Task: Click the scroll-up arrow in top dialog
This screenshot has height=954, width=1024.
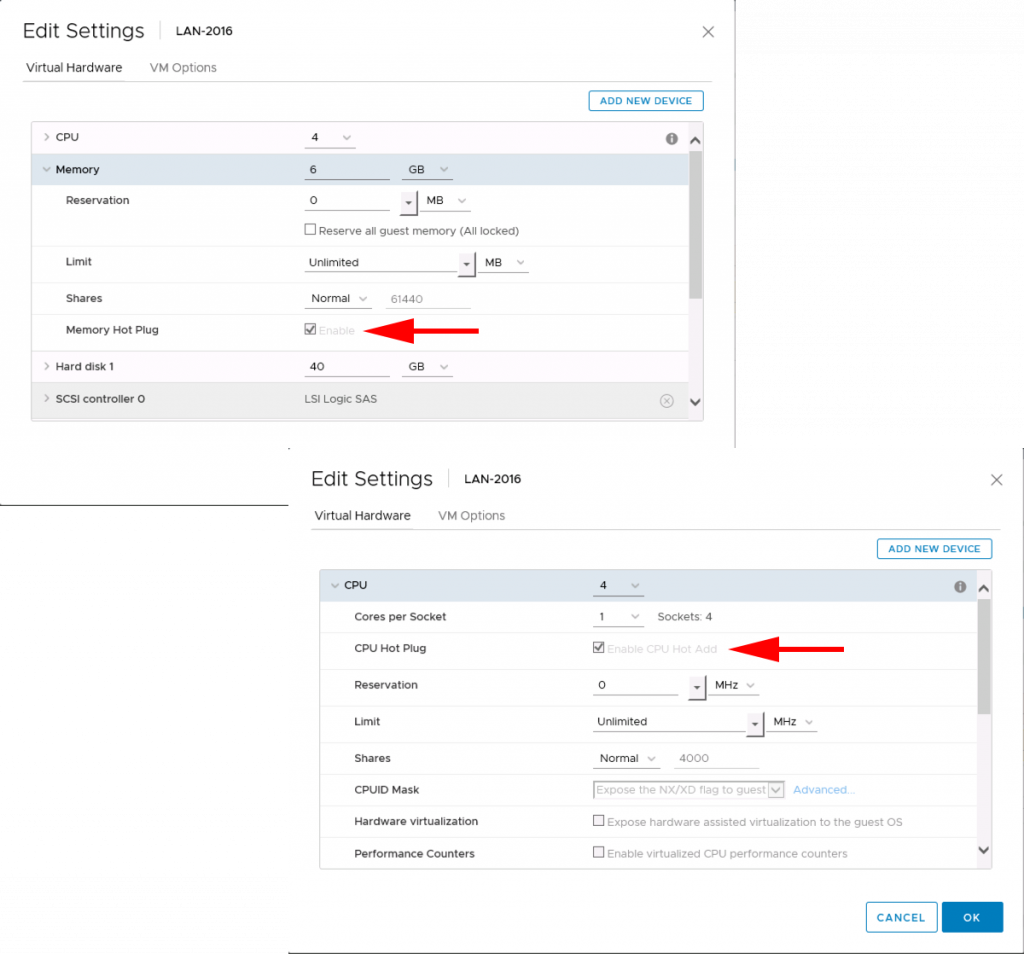Action: point(696,139)
